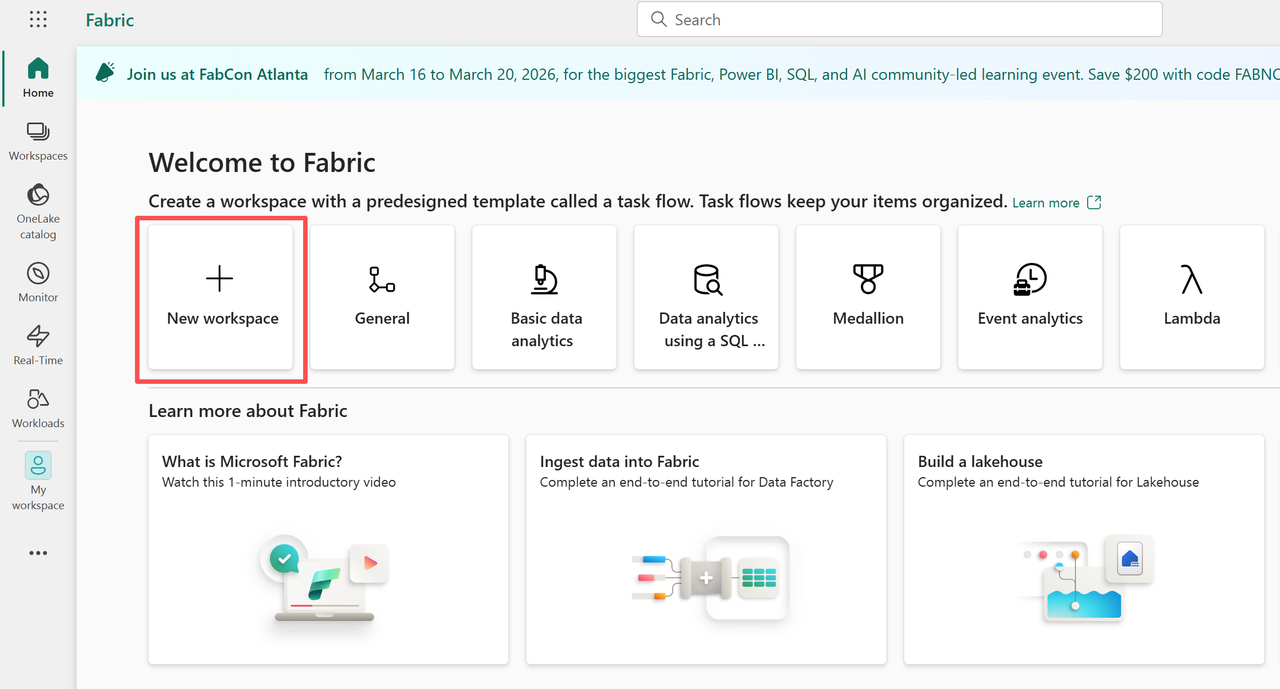1280x689 pixels.
Task: Open the Build a lakehouse tutorial card
Action: pos(1084,549)
